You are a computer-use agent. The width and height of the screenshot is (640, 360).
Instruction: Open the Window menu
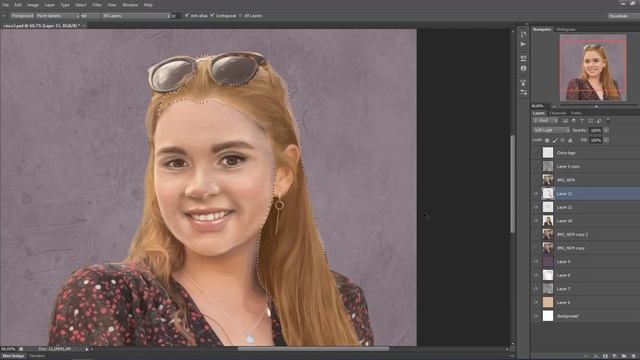tap(130, 5)
